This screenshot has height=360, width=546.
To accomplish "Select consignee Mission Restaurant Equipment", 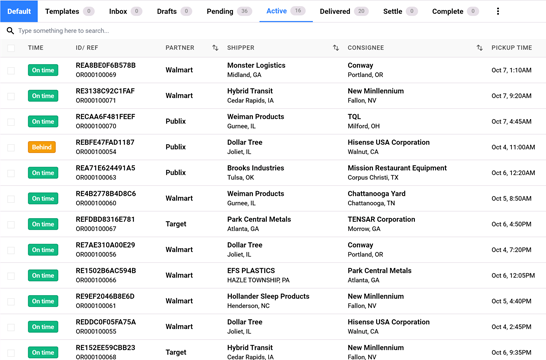I will (397, 168).
